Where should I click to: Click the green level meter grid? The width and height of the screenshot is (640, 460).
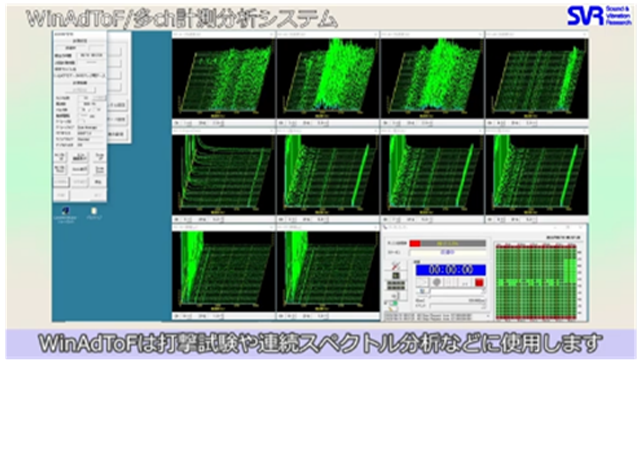click(536, 282)
